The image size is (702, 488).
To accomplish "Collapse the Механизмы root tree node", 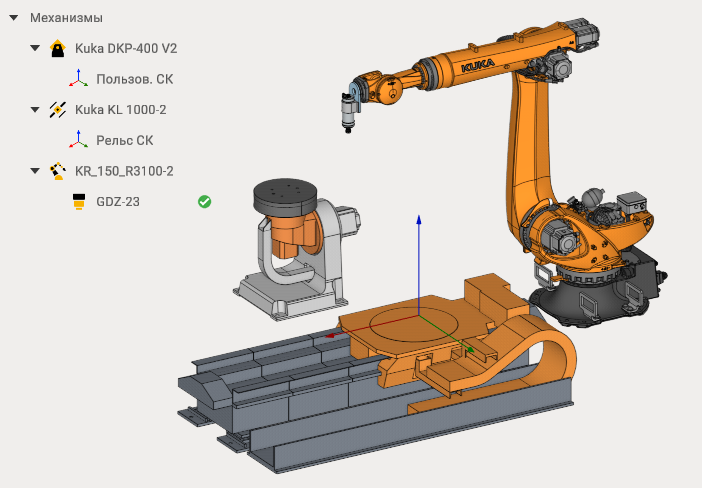I will pyautogui.click(x=15, y=18).
